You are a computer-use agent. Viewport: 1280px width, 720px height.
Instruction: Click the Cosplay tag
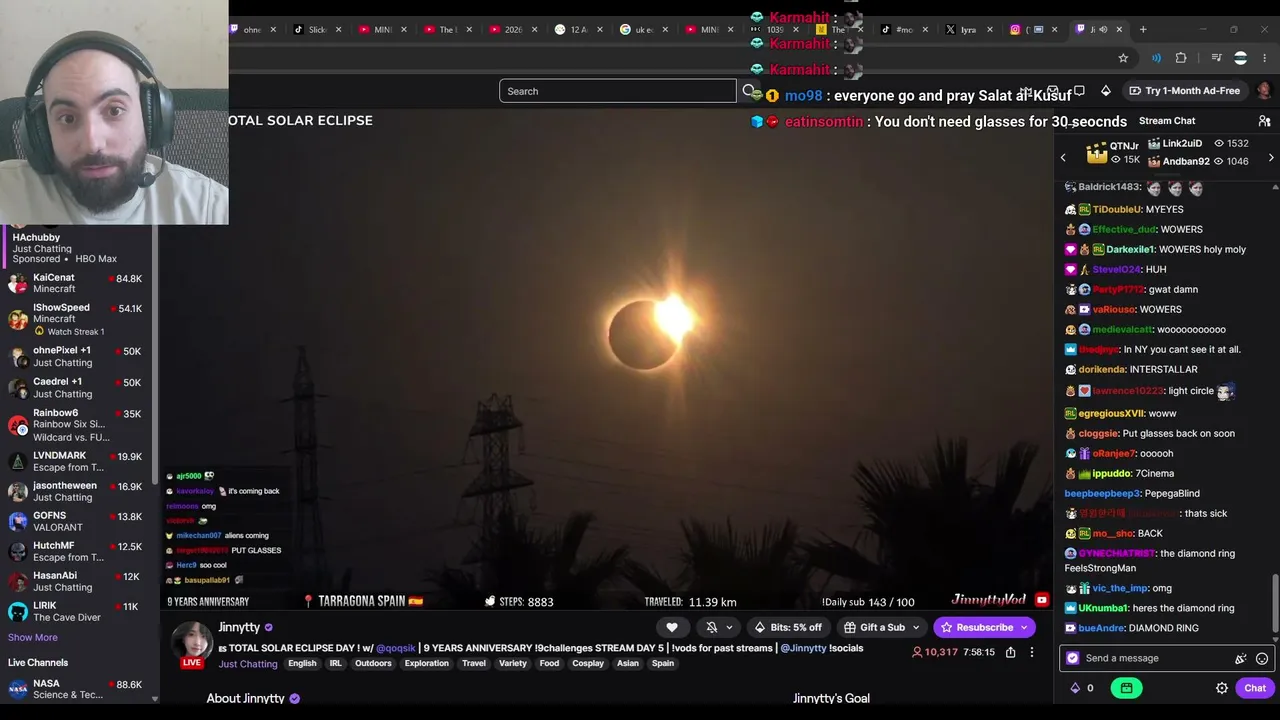coord(588,664)
